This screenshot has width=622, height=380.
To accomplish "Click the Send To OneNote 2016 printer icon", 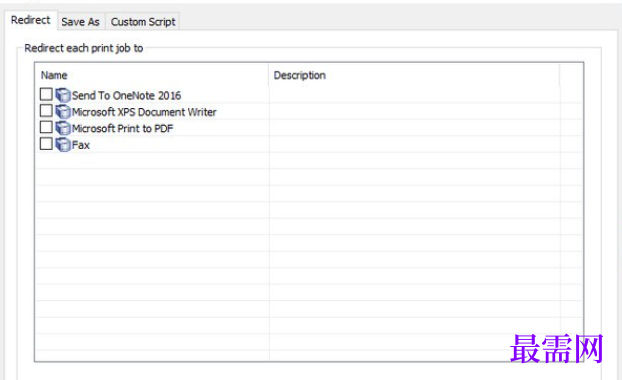I will coord(63,95).
